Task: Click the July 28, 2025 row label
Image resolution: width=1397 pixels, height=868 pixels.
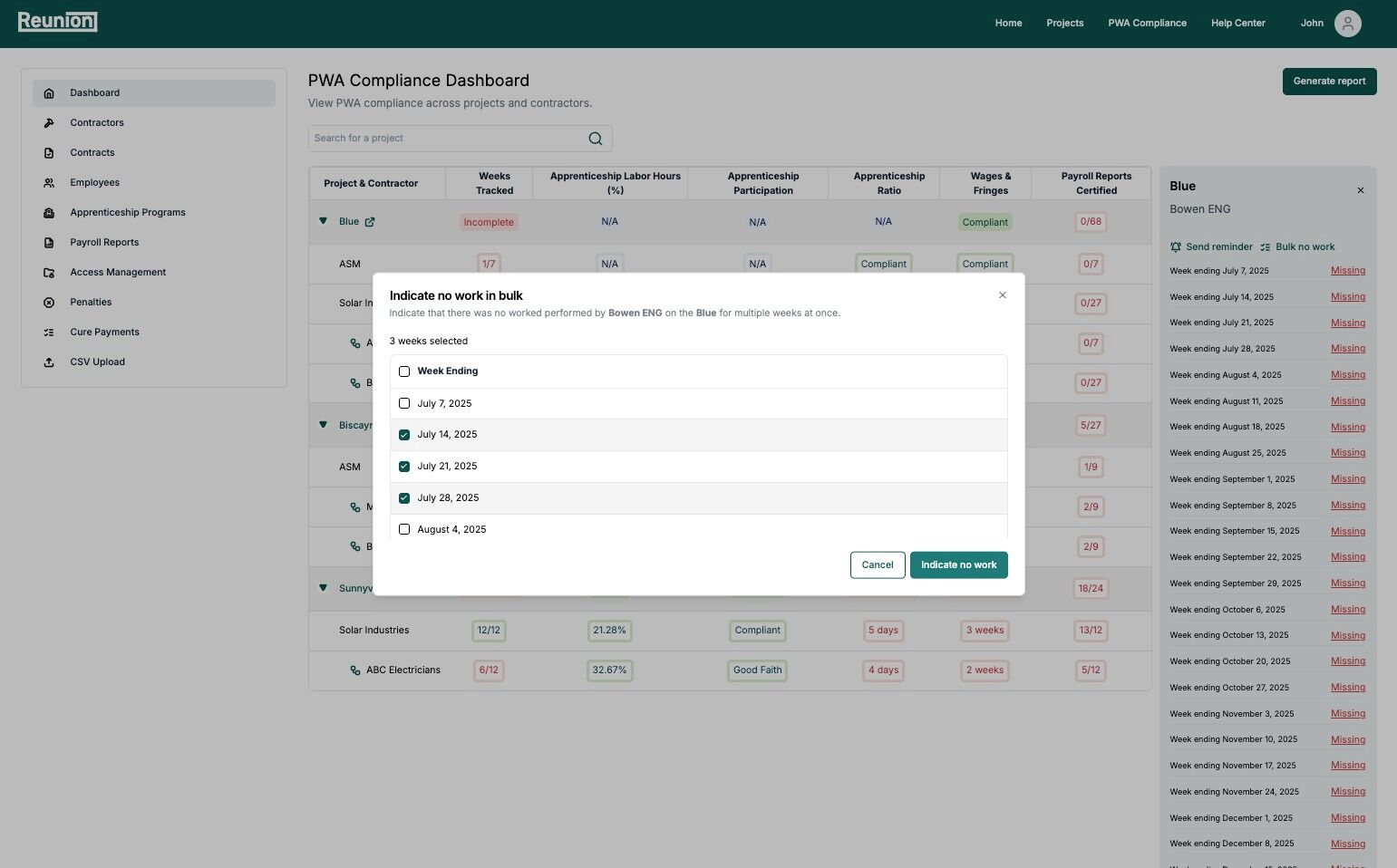Action: click(x=448, y=498)
